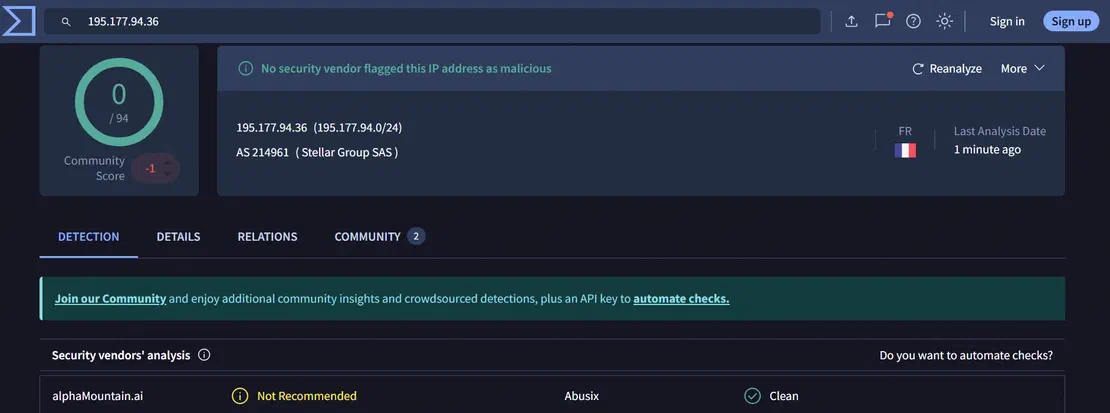Open the automate checks link
The image size is (1110, 413).
(x=681, y=298)
